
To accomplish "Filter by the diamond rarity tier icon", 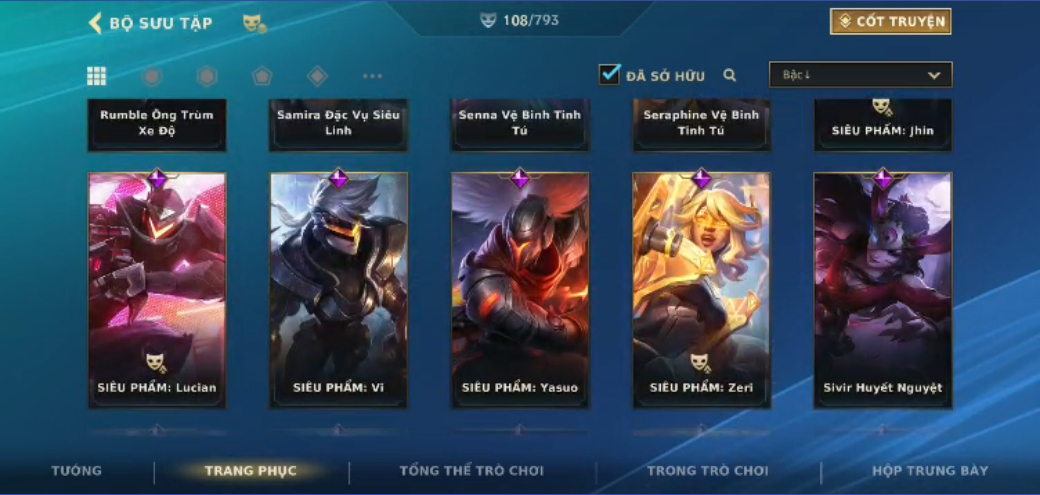I will click(317, 76).
